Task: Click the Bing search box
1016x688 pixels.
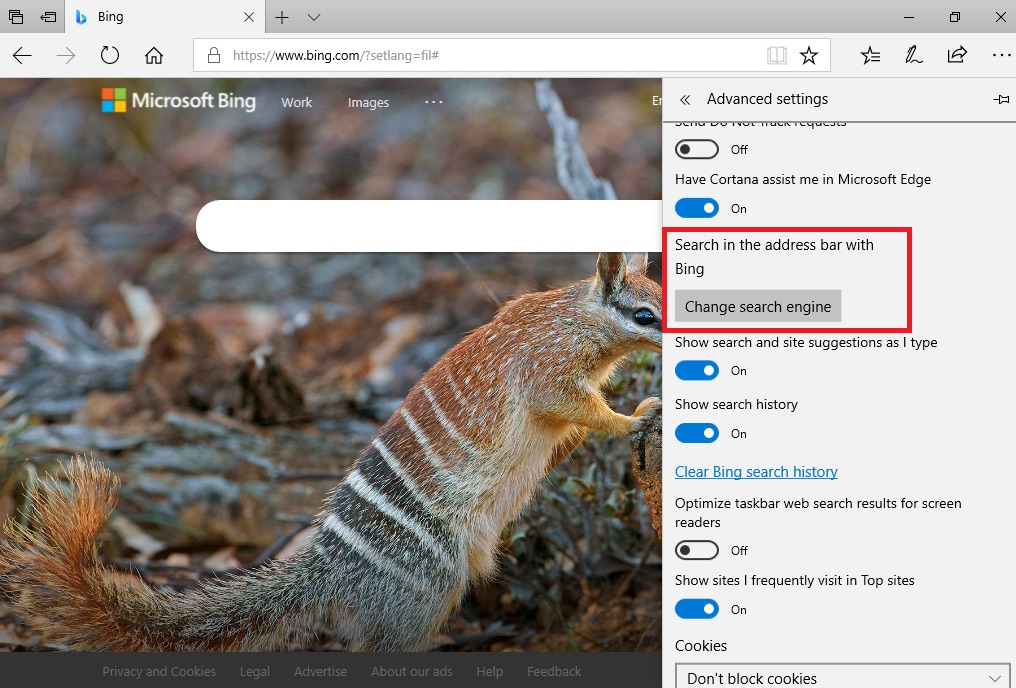Action: pyautogui.click(x=420, y=226)
